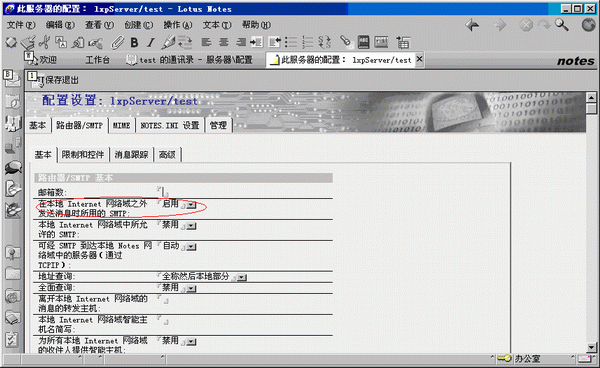Expand 地址查询 dropdown arrow
This screenshot has height=368, width=600.
pyautogui.click(x=242, y=277)
